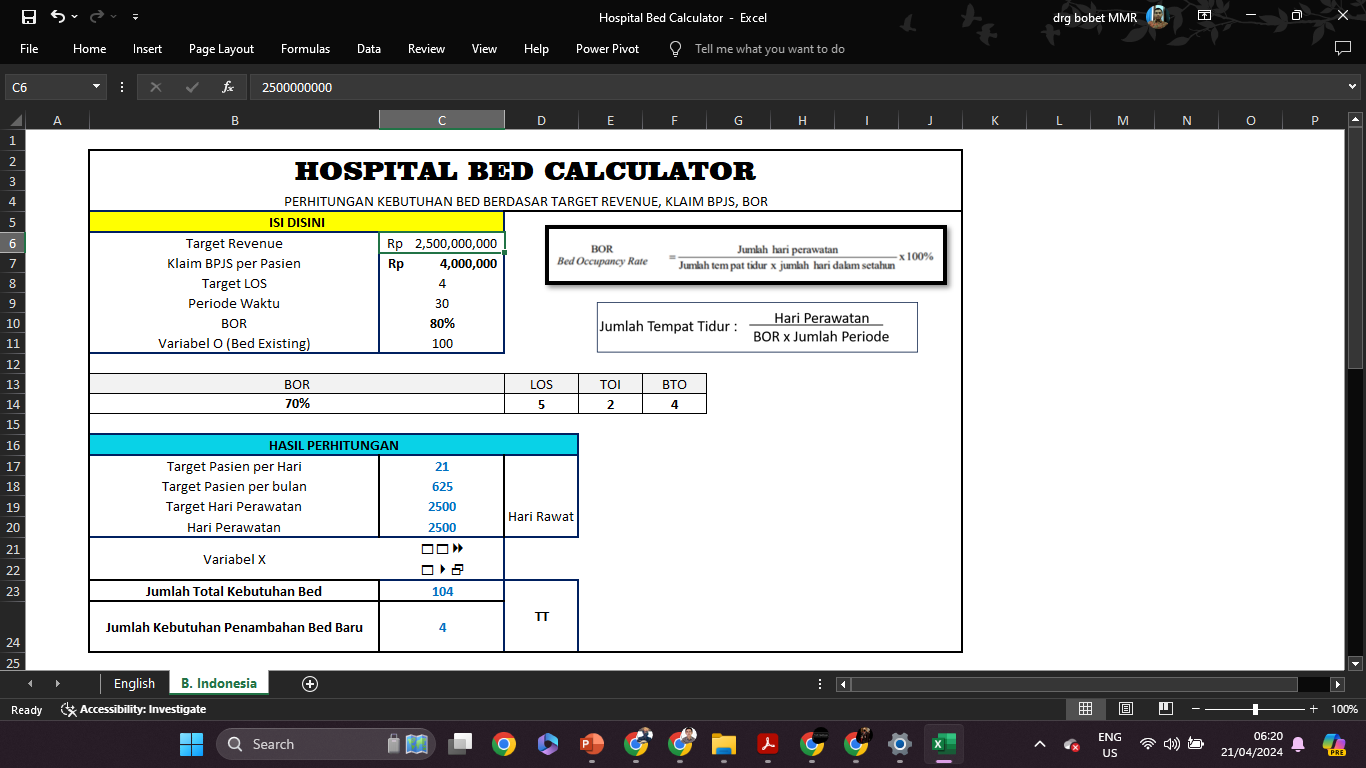
Task: Click the Tell me what you want to do box
Action: click(770, 49)
